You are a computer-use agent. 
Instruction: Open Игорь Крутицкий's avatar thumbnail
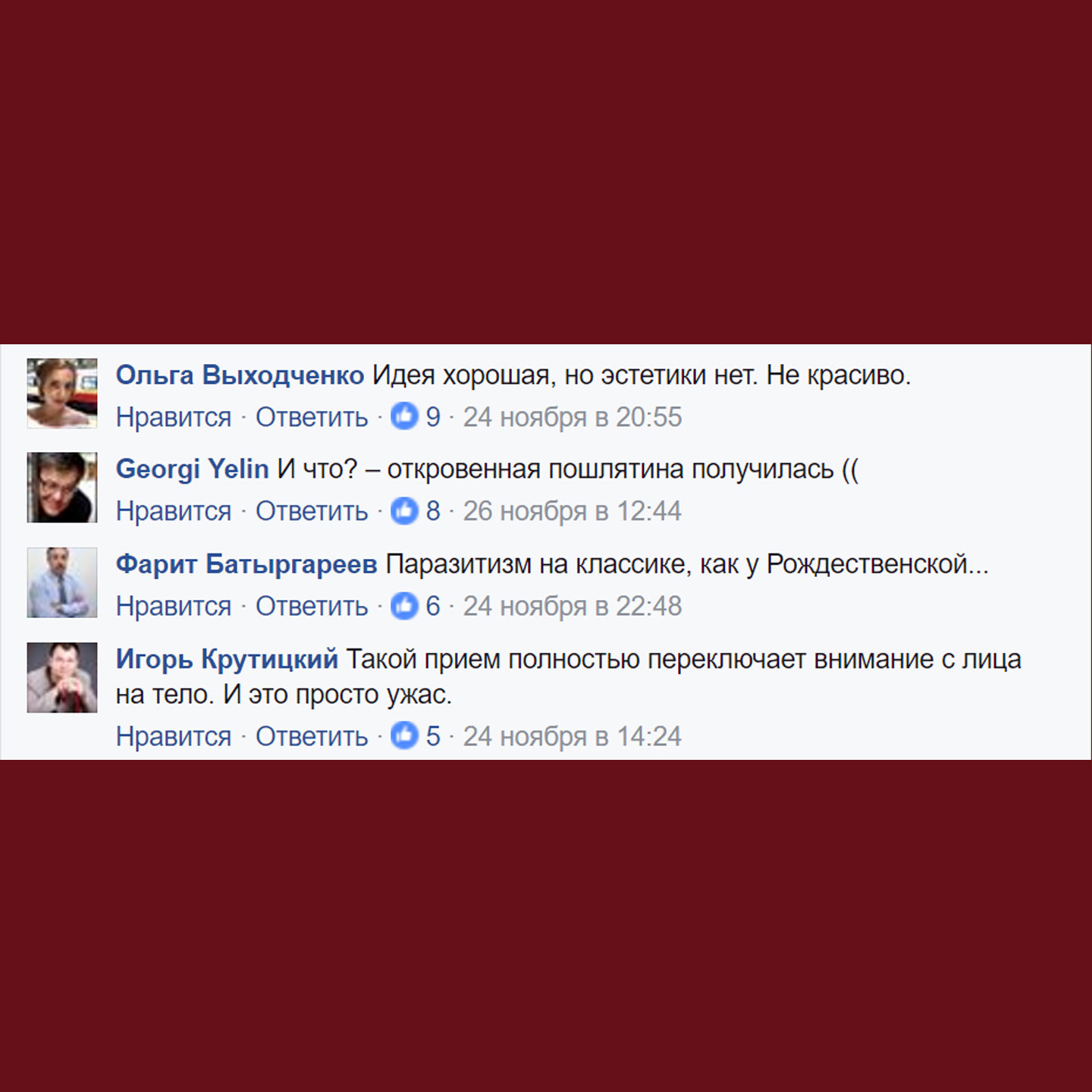click(62, 677)
